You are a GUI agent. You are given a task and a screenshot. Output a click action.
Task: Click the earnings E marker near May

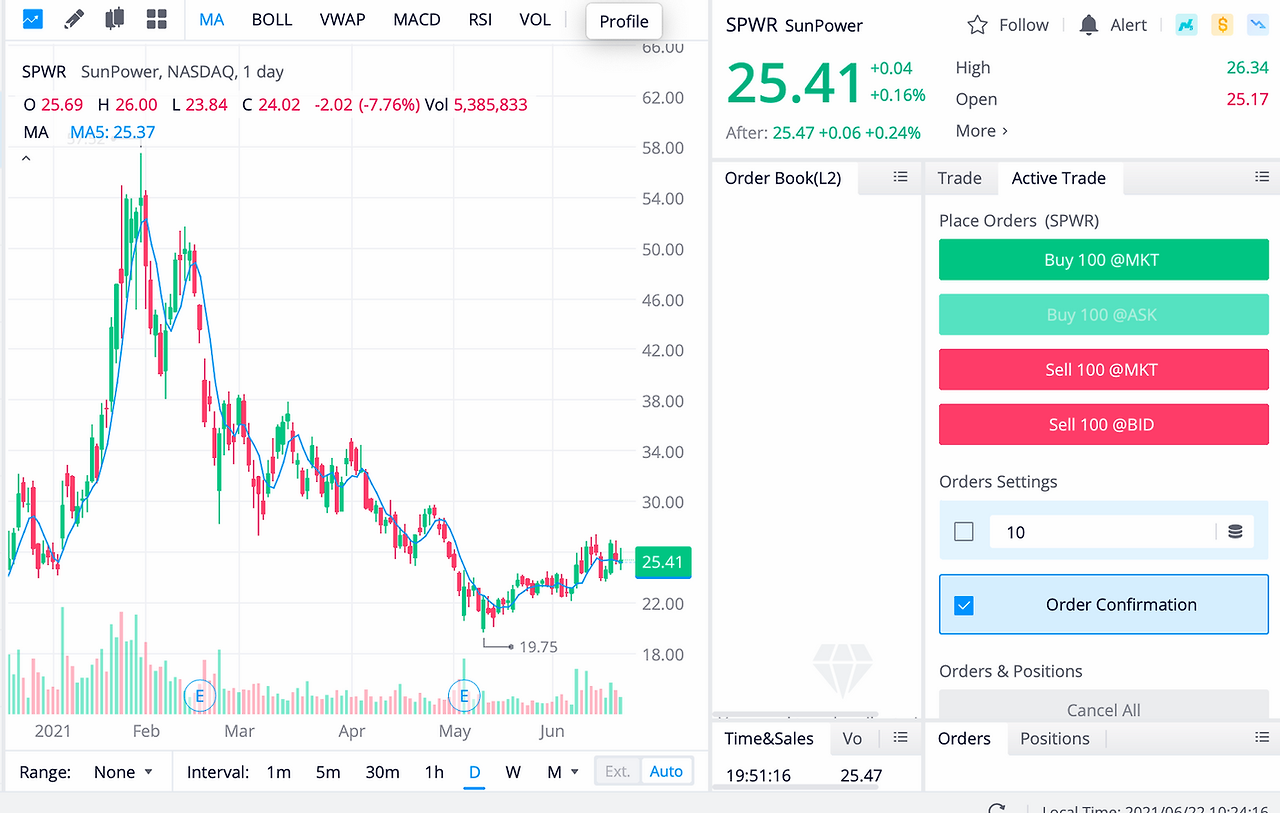click(x=464, y=694)
